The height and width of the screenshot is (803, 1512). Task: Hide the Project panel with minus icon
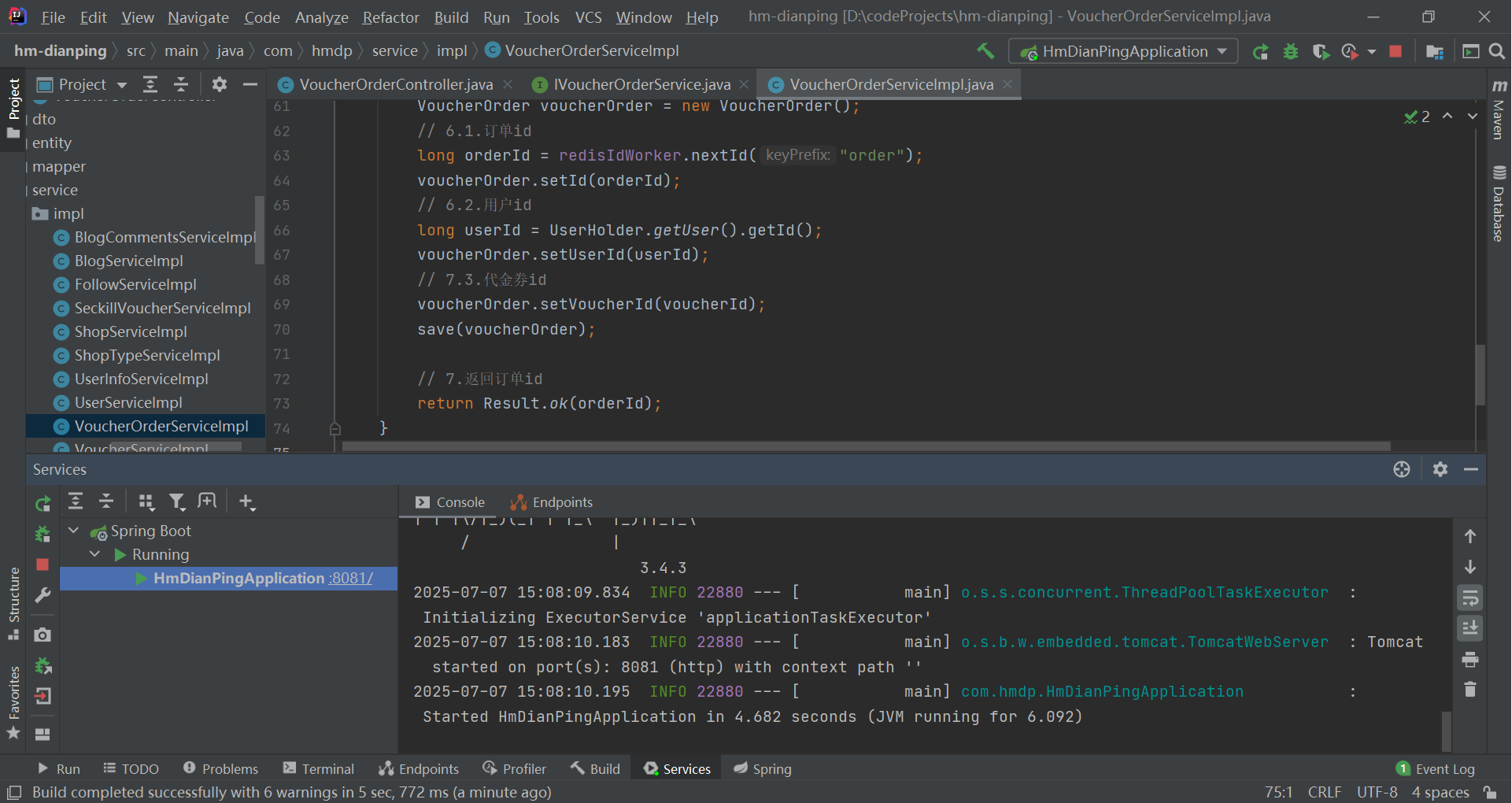pos(250,84)
